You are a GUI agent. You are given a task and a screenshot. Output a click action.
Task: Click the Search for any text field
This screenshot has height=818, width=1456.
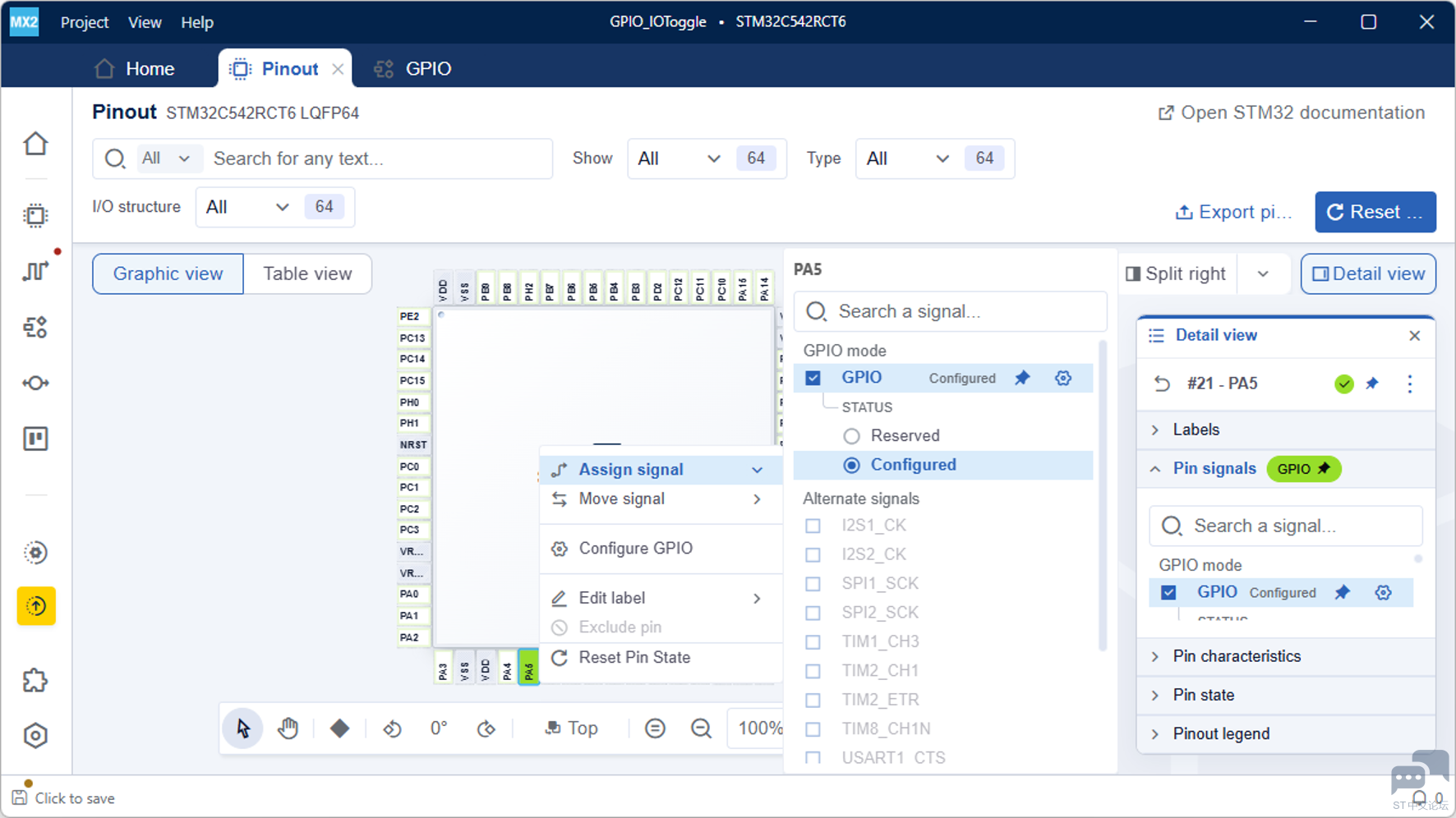[x=322, y=159]
